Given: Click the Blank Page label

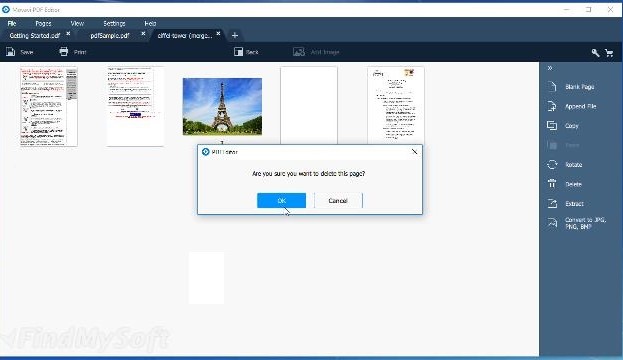Looking at the screenshot, I should click(x=580, y=87).
